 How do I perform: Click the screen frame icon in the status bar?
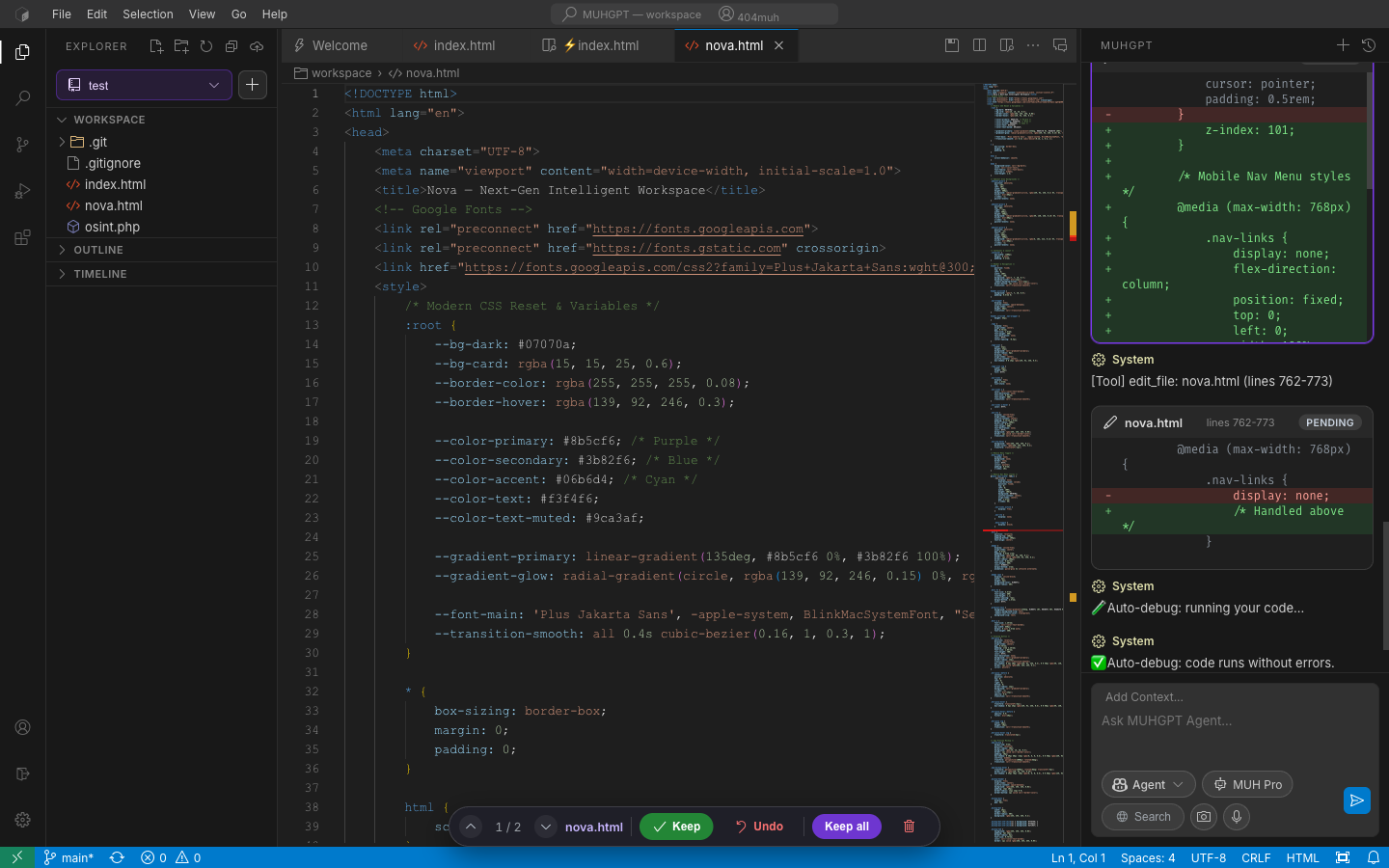coord(1343,857)
